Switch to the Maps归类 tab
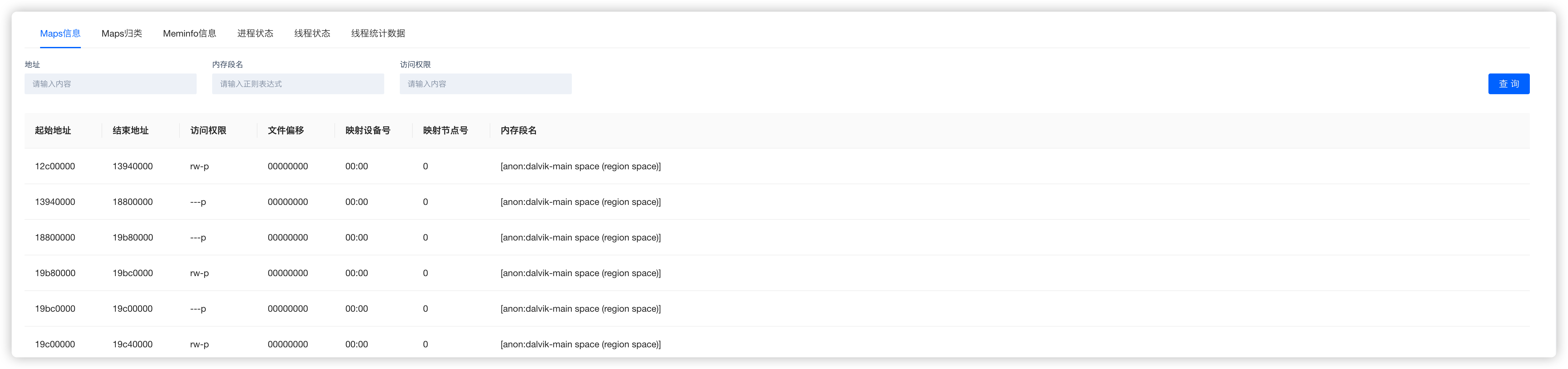1568x369 pixels. [x=122, y=33]
